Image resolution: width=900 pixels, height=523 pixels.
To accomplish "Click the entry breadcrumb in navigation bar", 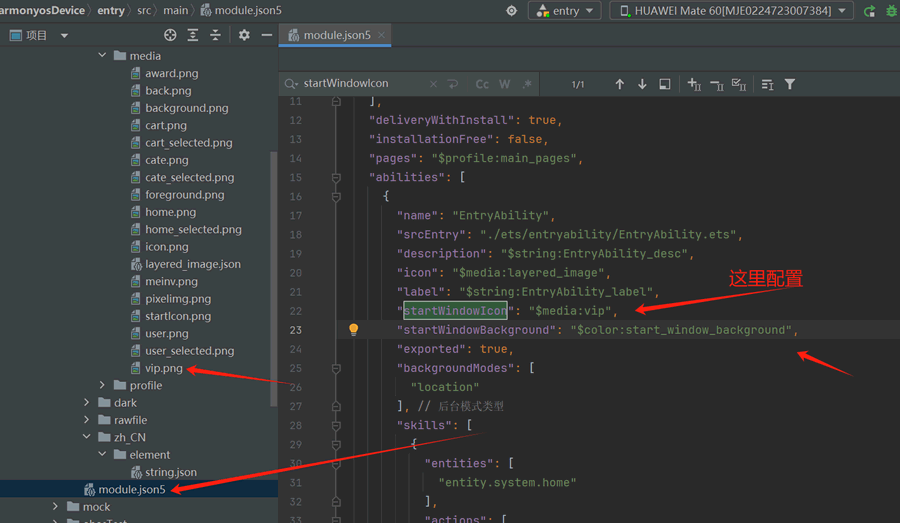I will pos(111,10).
